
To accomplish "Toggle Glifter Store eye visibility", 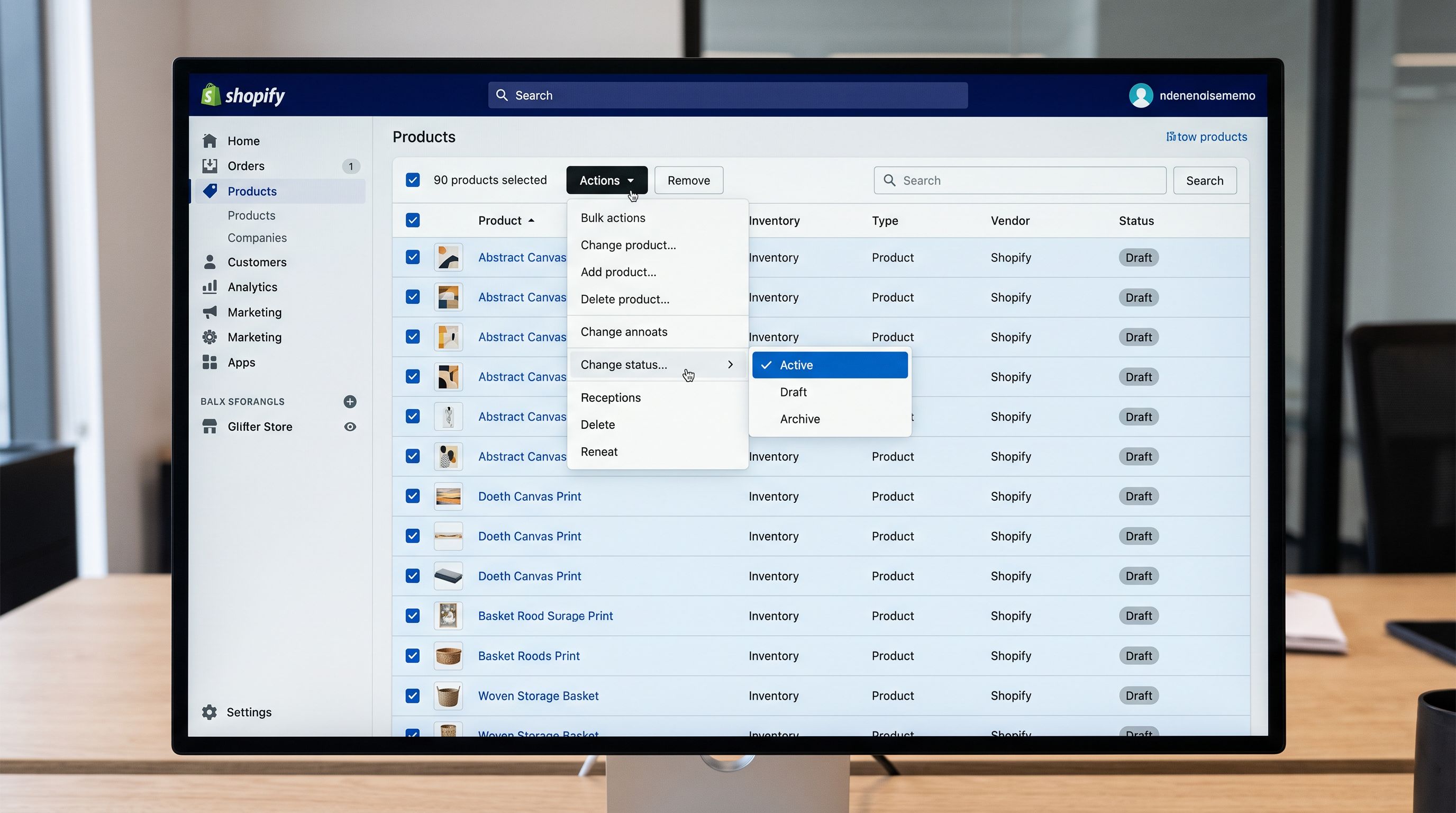I will 350,427.
